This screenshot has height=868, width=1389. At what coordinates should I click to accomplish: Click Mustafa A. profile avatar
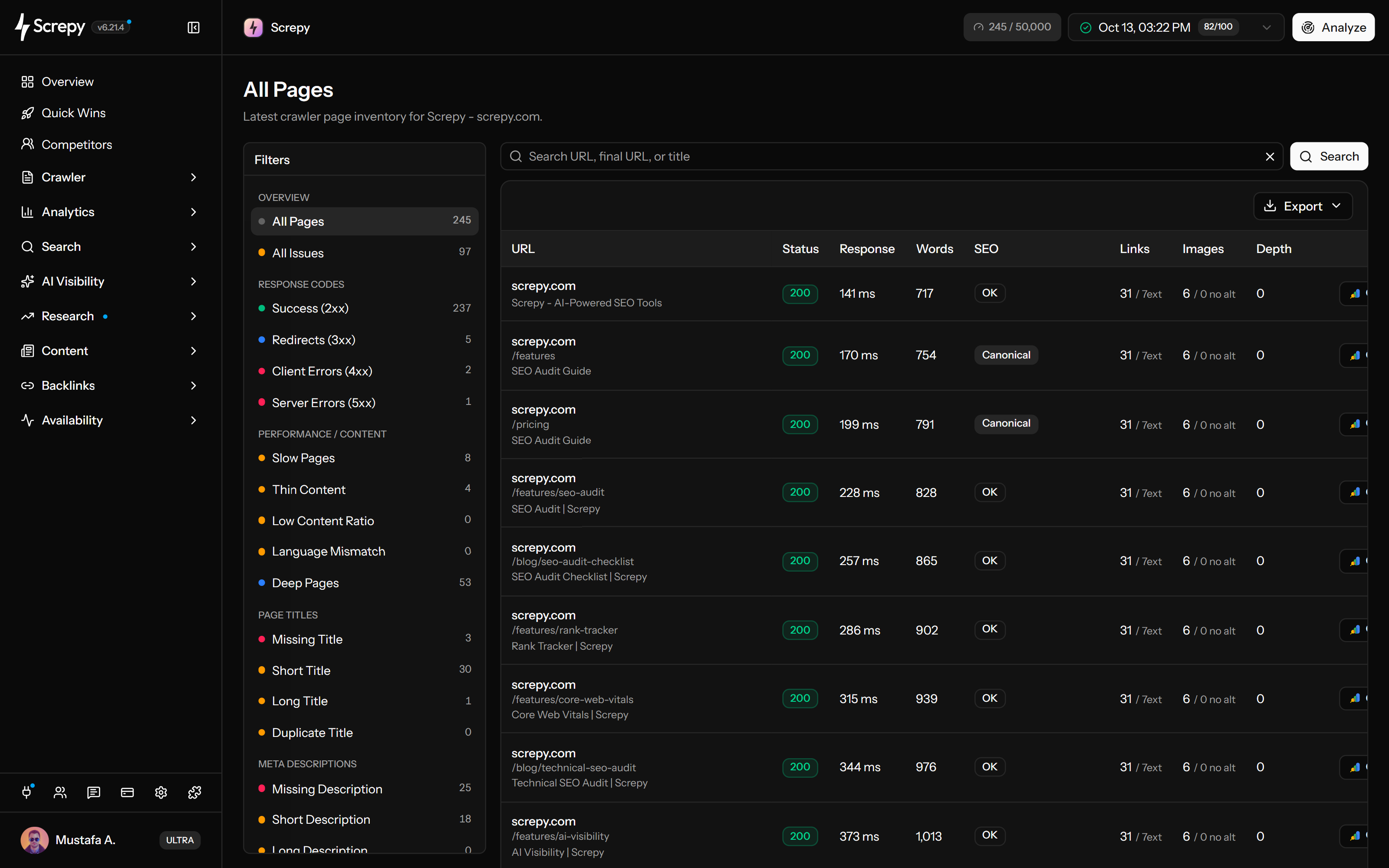34,840
